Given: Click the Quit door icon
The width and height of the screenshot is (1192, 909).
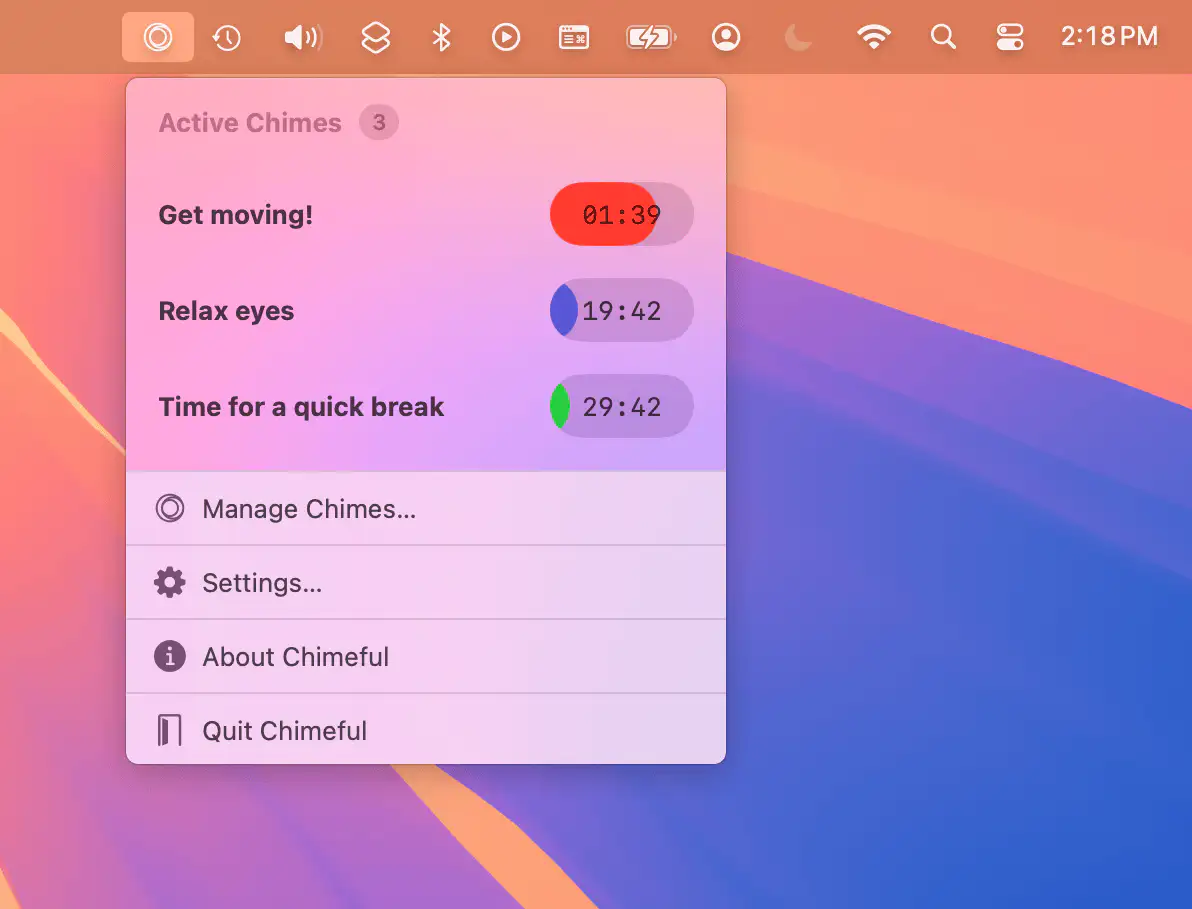Looking at the screenshot, I should pos(170,730).
